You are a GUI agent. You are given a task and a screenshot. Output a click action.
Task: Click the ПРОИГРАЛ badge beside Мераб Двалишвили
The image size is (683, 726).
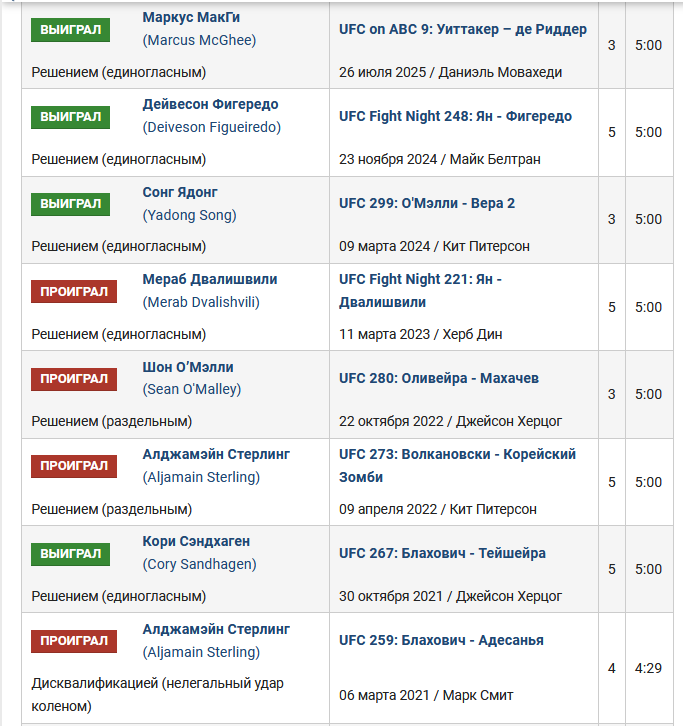pyautogui.click(x=74, y=292)
